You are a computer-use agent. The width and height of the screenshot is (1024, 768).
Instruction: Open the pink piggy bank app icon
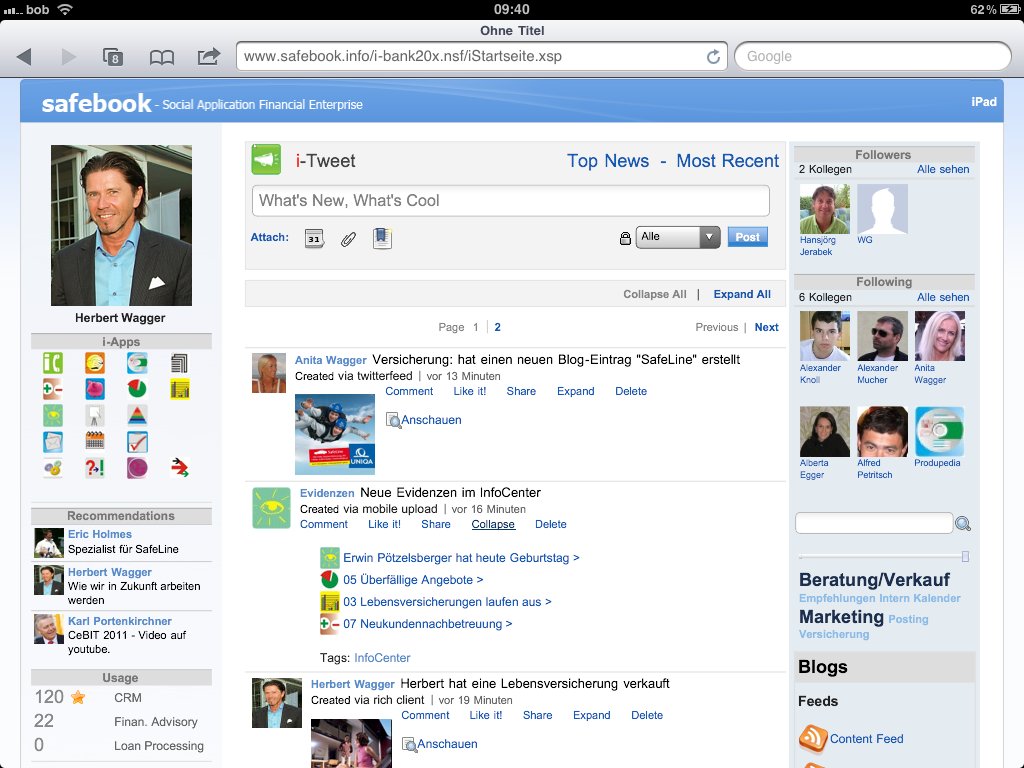coord(95,389)
